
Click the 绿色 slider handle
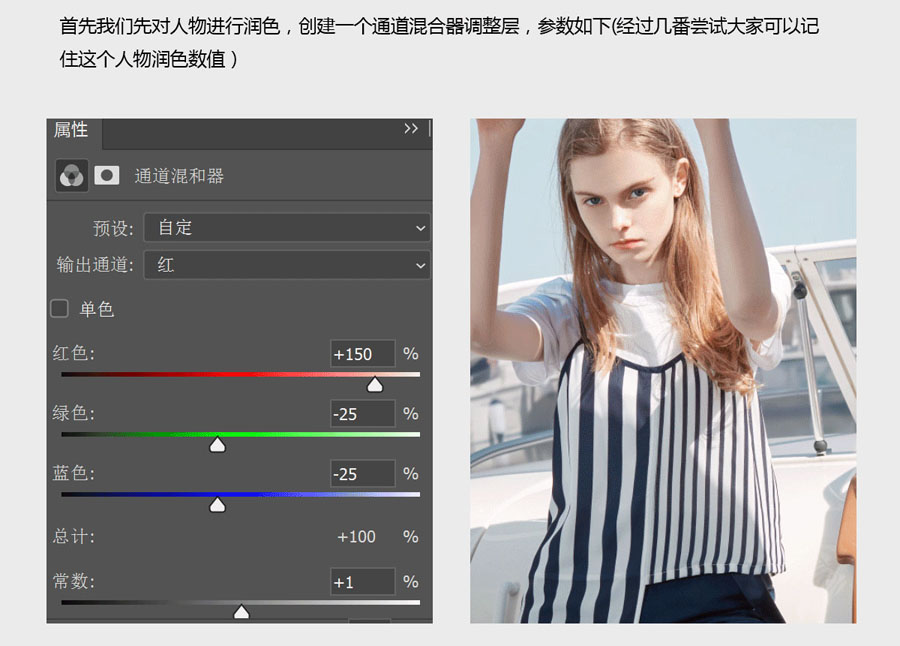pos(218,444)
